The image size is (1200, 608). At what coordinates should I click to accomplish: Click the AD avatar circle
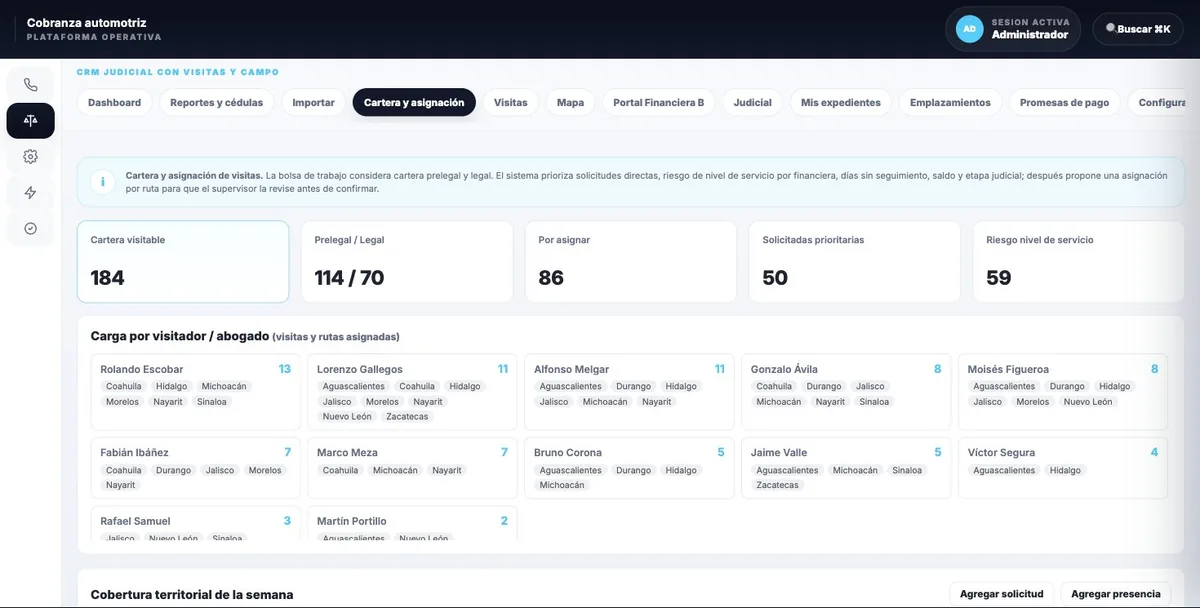tap(969, 29)
